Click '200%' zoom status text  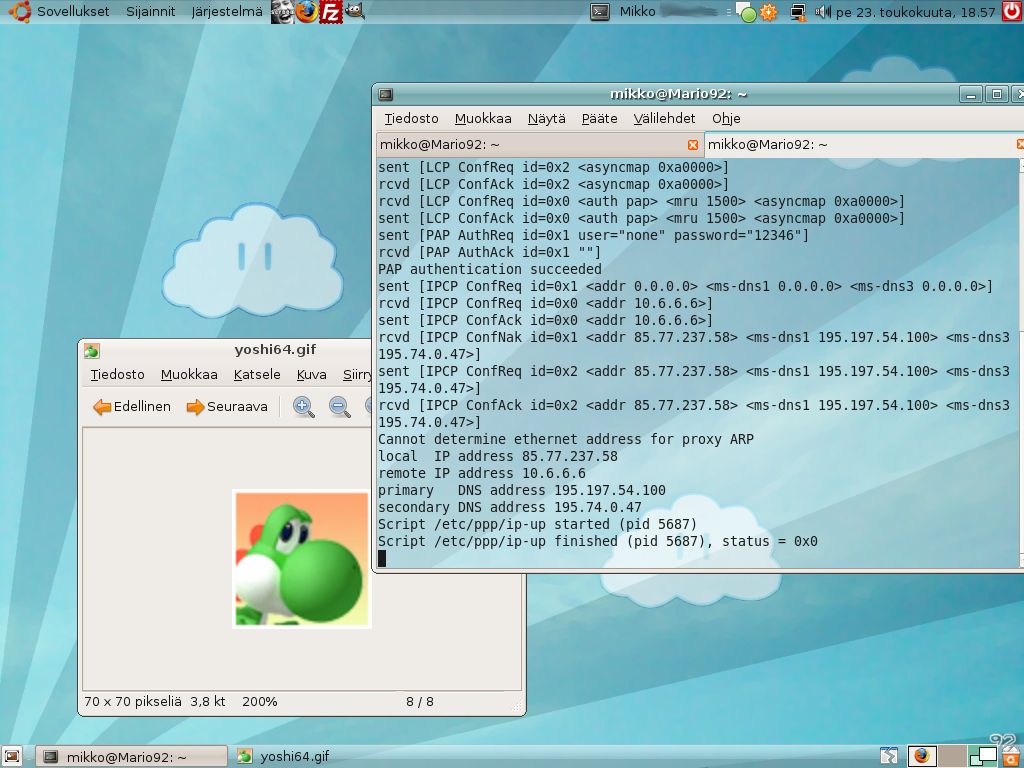(259, 701)
